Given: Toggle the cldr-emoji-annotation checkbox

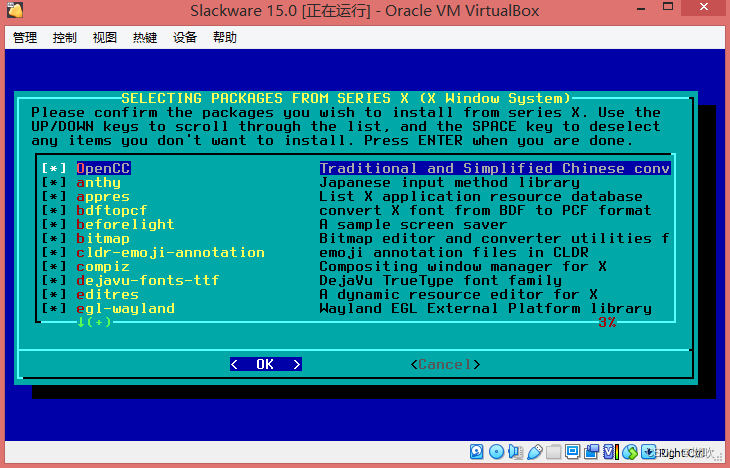Looking at the screenshot, I should click(54, 252).
